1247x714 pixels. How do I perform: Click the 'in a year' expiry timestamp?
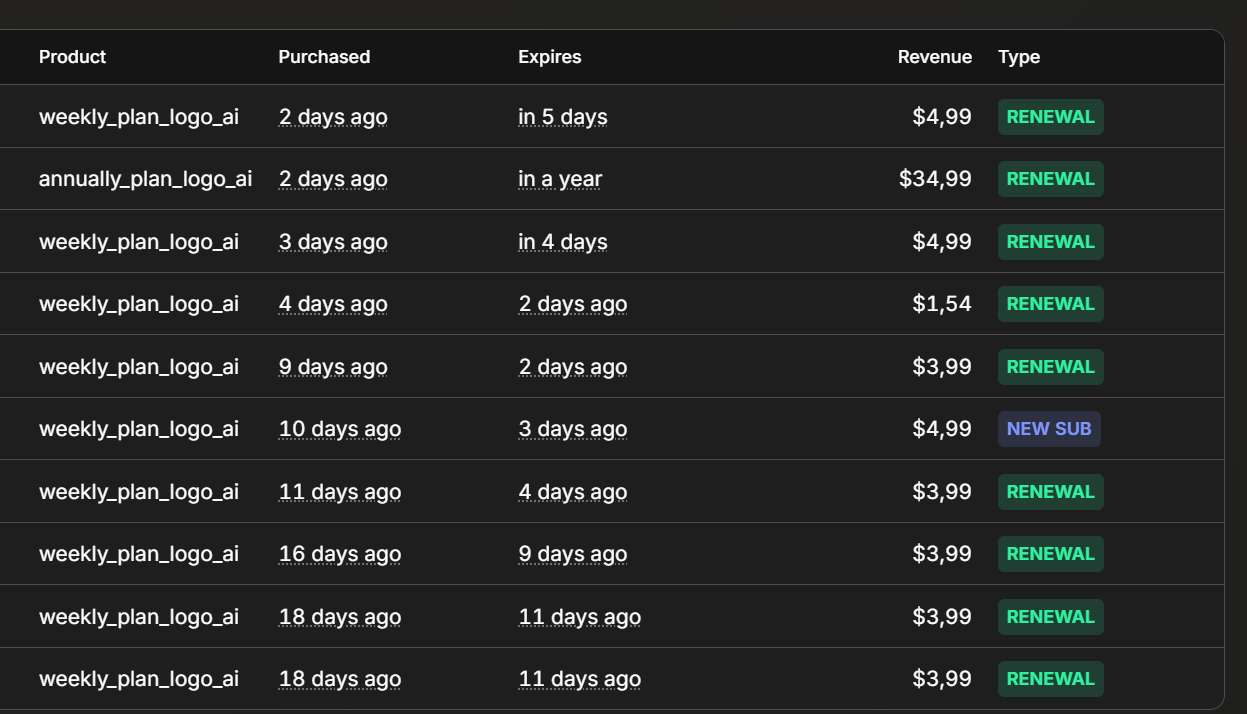pyautogui.click(x=560, y=179)
